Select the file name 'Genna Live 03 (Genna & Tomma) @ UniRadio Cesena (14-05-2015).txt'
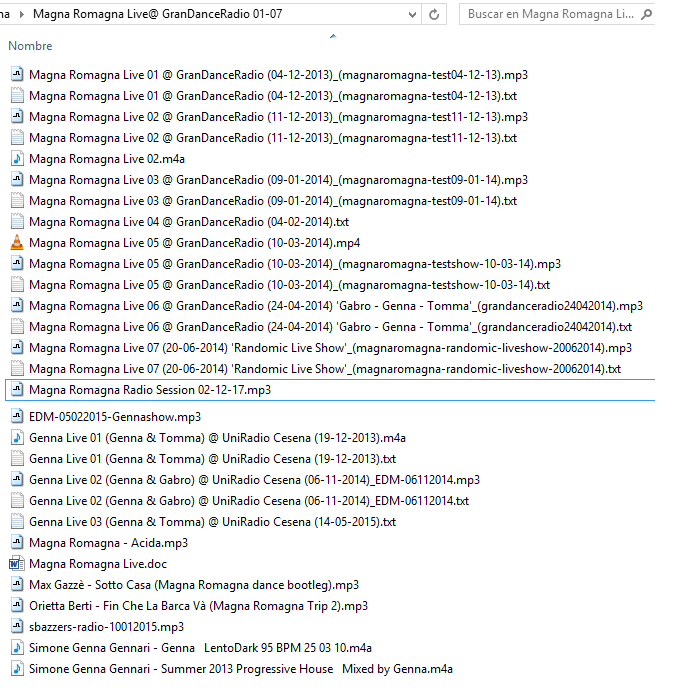 point(213,522)
